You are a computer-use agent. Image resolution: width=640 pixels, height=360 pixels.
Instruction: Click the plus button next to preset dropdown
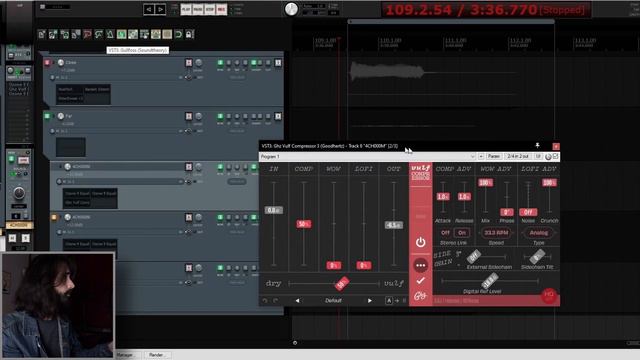[481, 157]
